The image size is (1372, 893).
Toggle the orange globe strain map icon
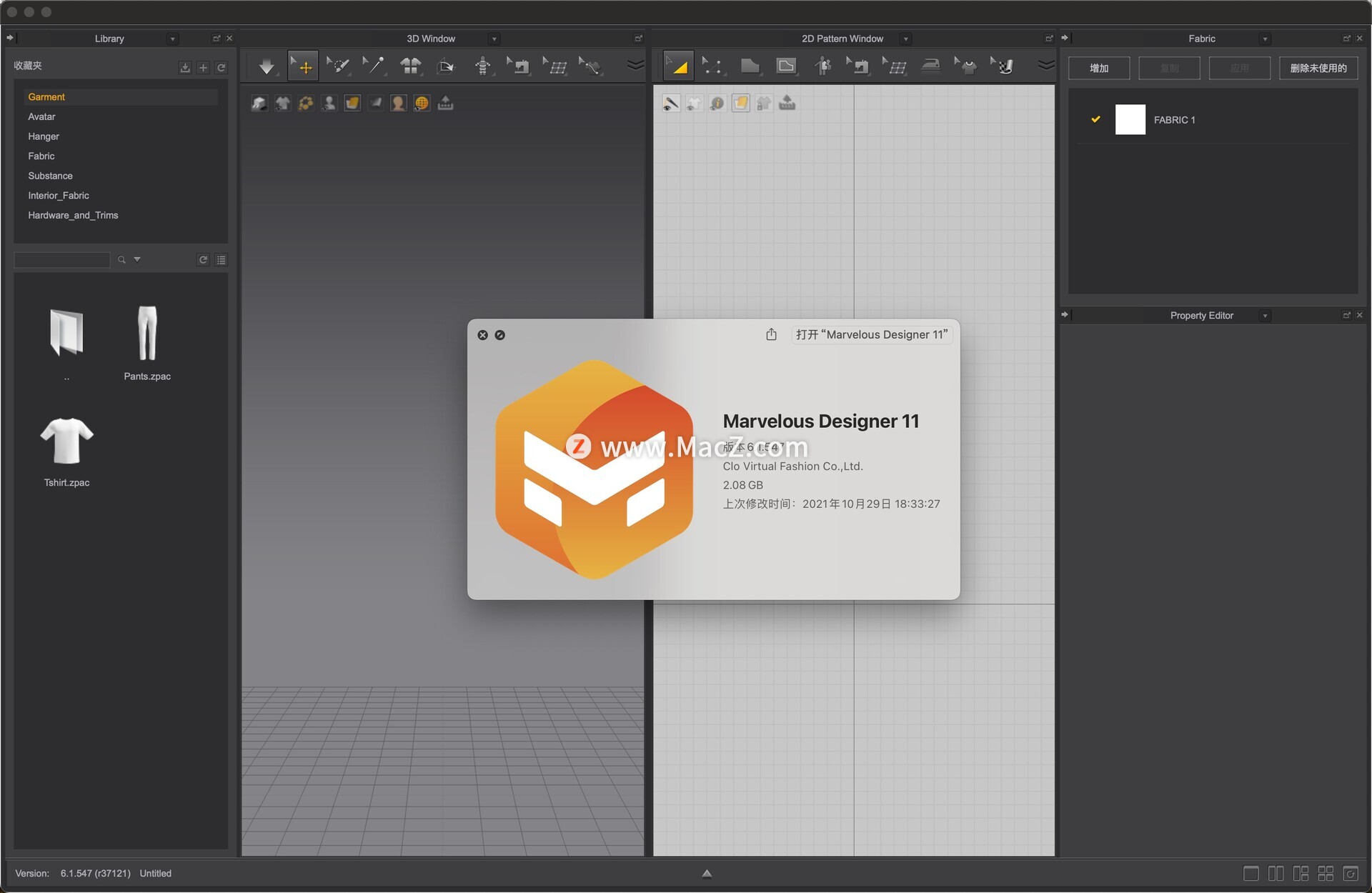422,104
